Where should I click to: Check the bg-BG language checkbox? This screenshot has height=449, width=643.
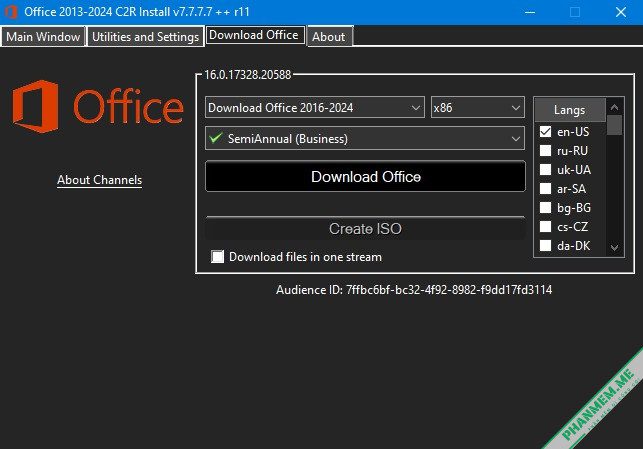(545, 207)
